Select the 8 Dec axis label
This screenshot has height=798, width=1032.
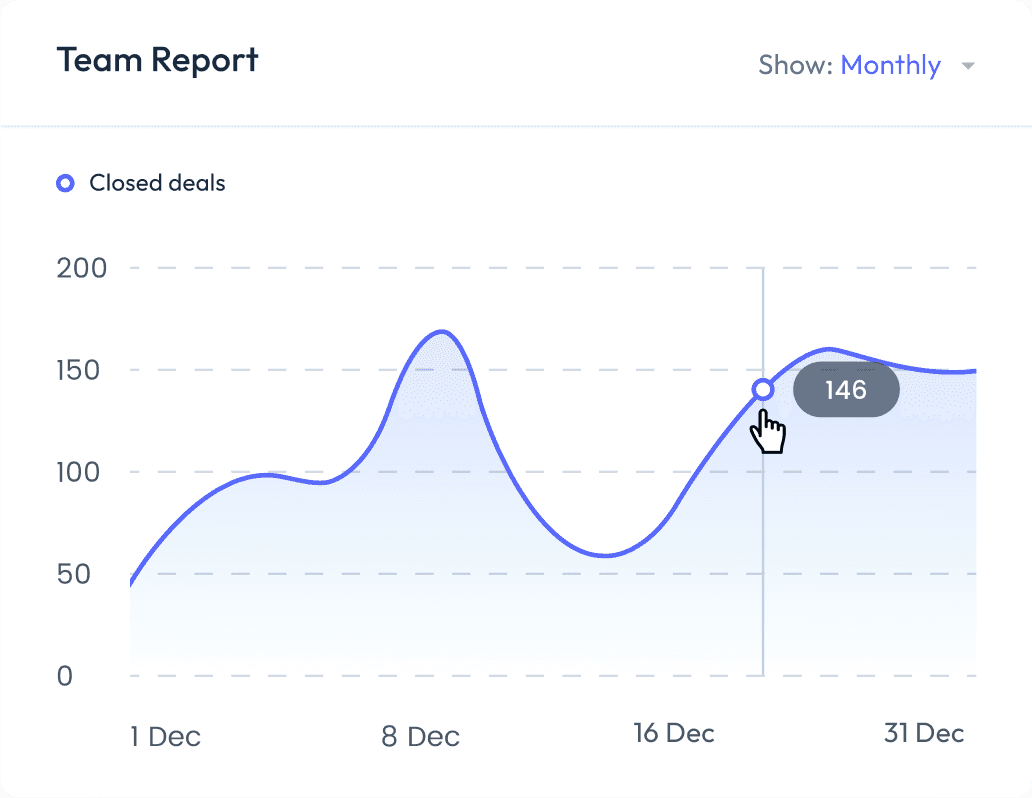pyautogui.click(x=420, y=737)
